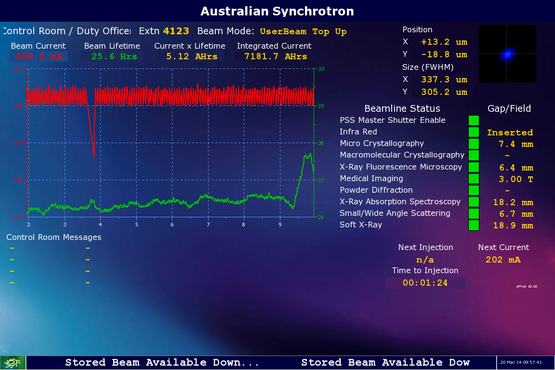Click the PSS Master Shutter Enable green indicator
This screenshot has height=370, width=555.
pyautogui.click(x=474, y=120)
